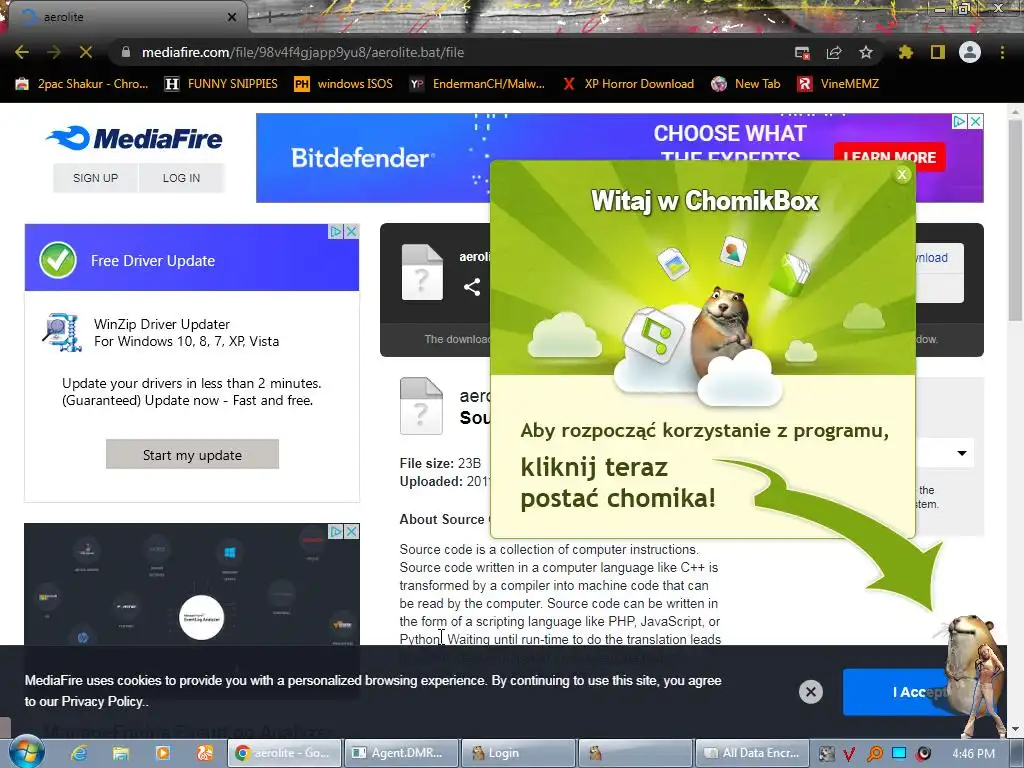Viewport: 1024px width, 768px height.
Task: Open the Chrome extensions puzzle icon
Action: pyautogui.click(x=906, y=52)
